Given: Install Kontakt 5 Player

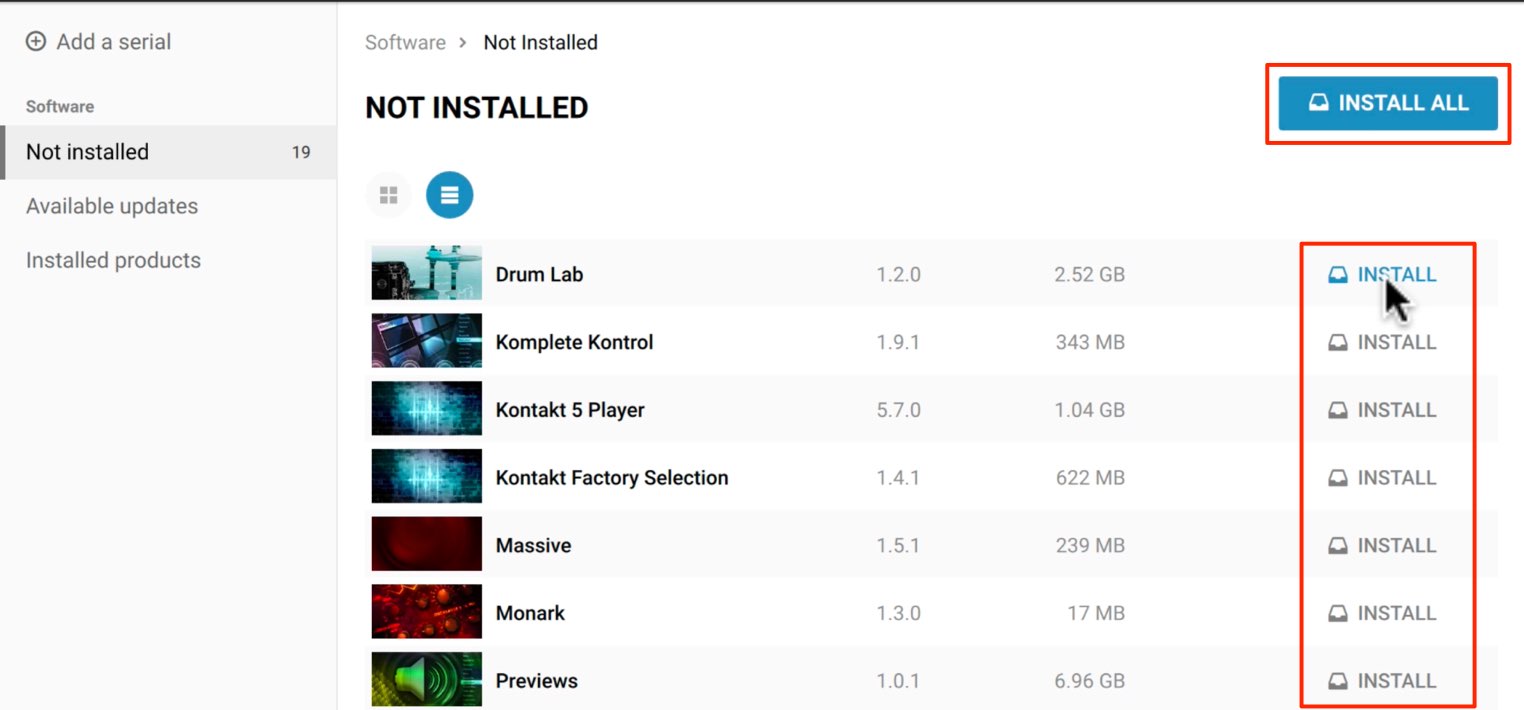Looking at the screenshot, I should click(x=1382, y=410).
